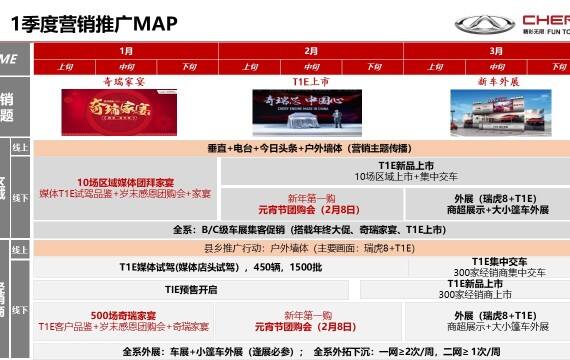Open the 奇瑞芯 中国心 launch event image

(307, 113)
